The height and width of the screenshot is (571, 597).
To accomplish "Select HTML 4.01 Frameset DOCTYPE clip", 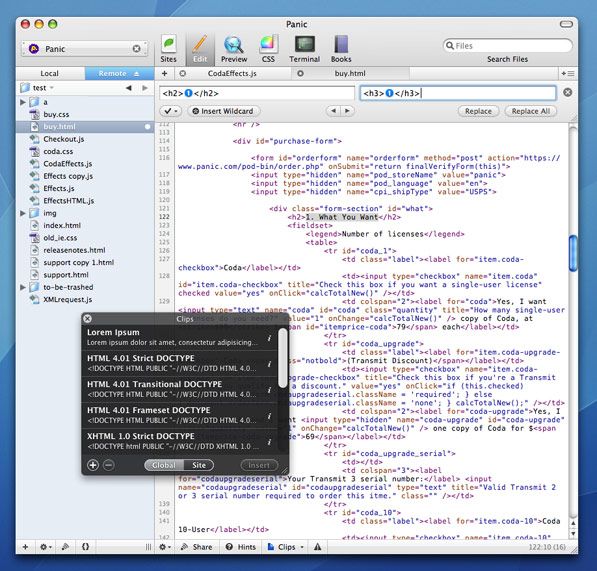I will click(179, 415).
